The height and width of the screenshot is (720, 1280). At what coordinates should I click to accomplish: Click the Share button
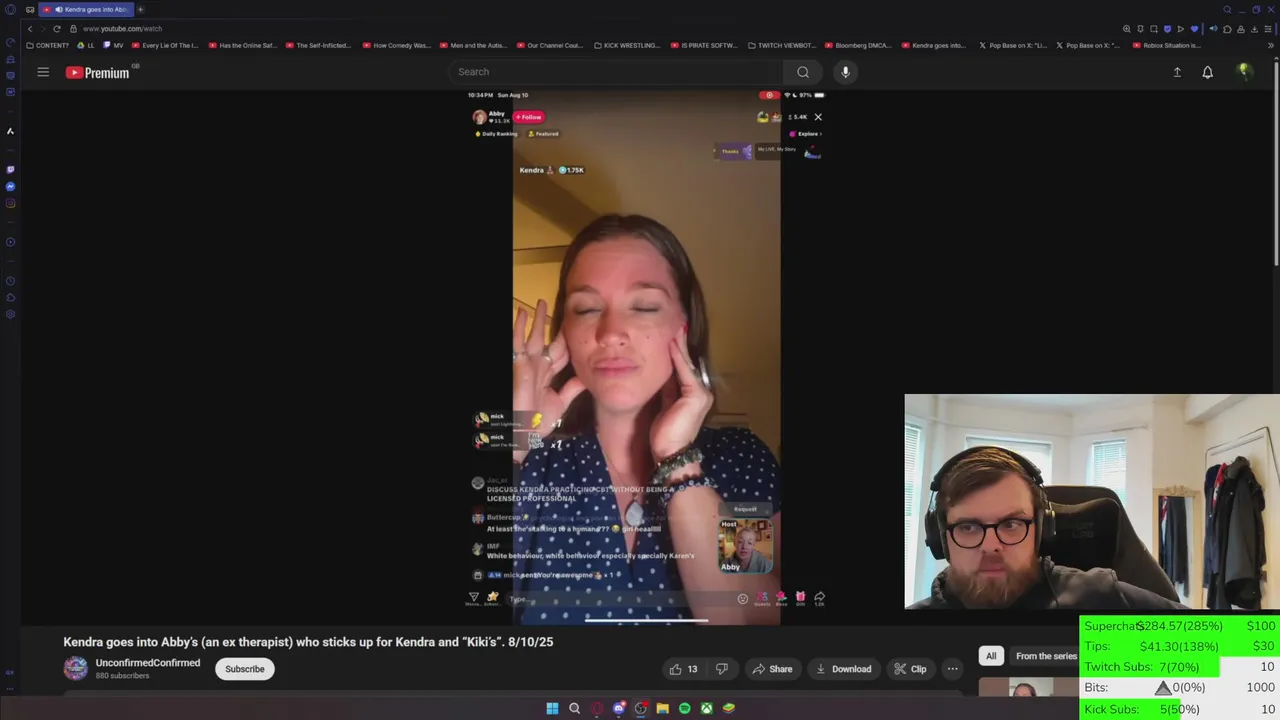coord(772,669)
